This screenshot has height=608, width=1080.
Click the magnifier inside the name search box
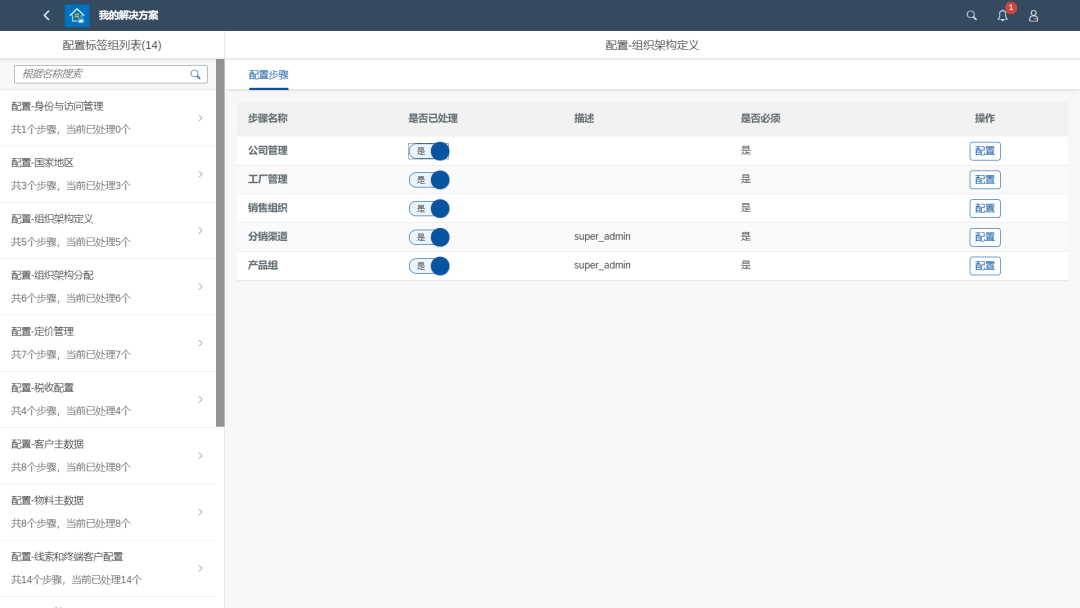coord(196,74)
